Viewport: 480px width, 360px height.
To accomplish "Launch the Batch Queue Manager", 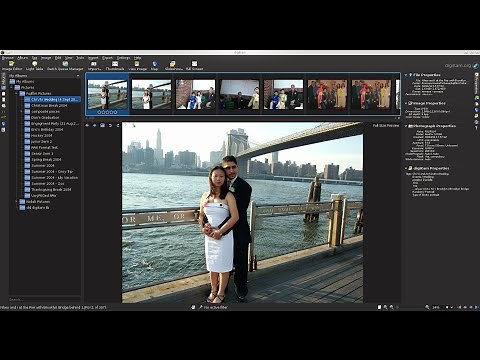I will 65,66.
